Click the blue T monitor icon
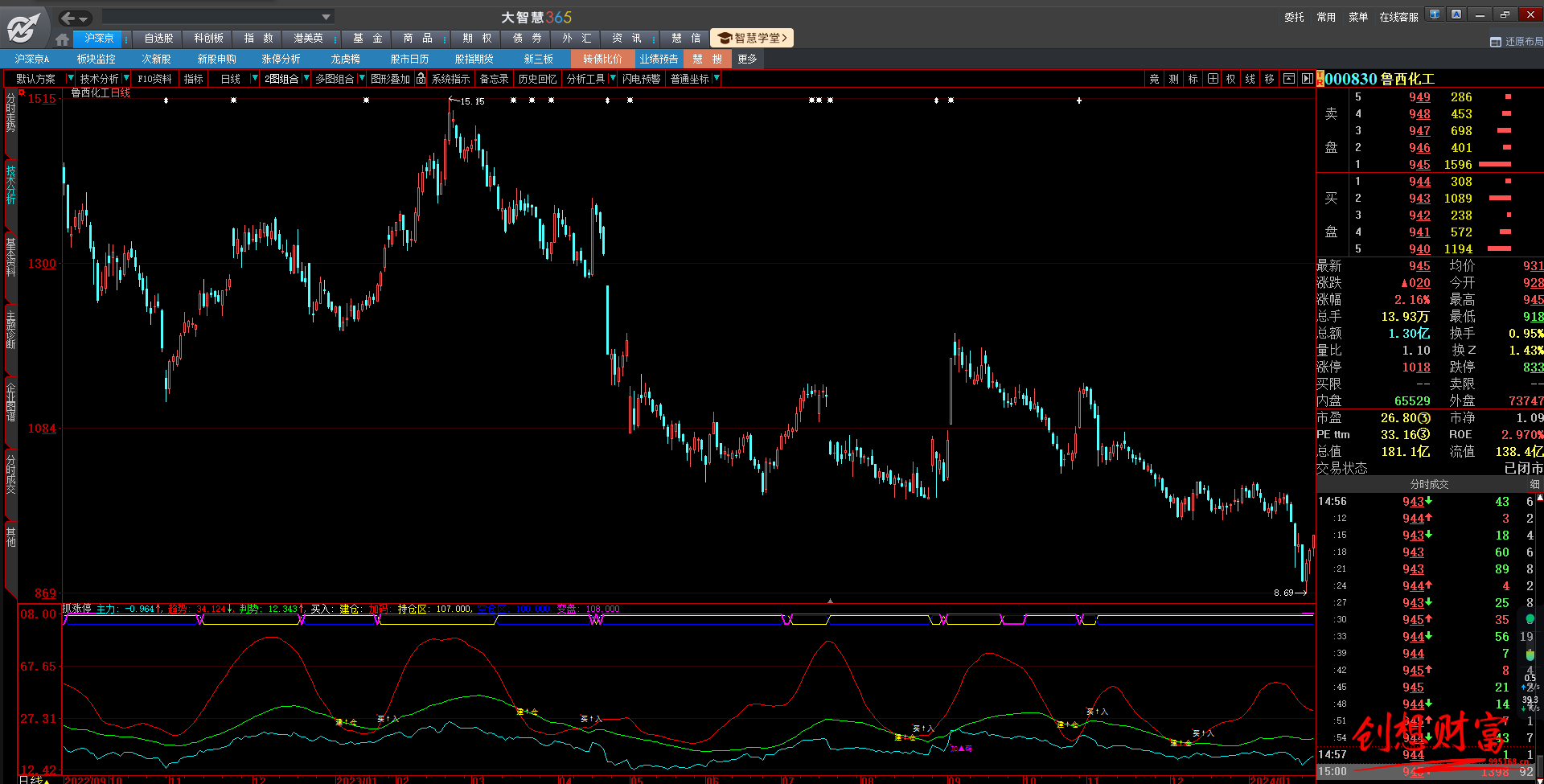The width and height of the screenshot is (1544, 784). point(1435,14)
